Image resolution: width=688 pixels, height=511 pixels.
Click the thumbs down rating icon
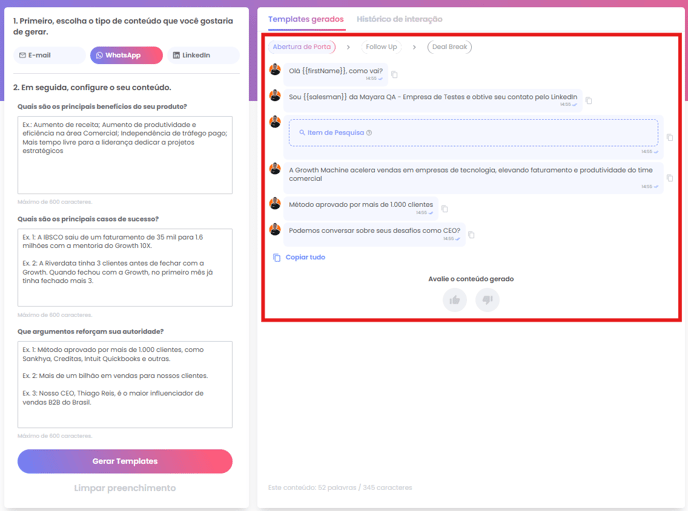(487, 300)
